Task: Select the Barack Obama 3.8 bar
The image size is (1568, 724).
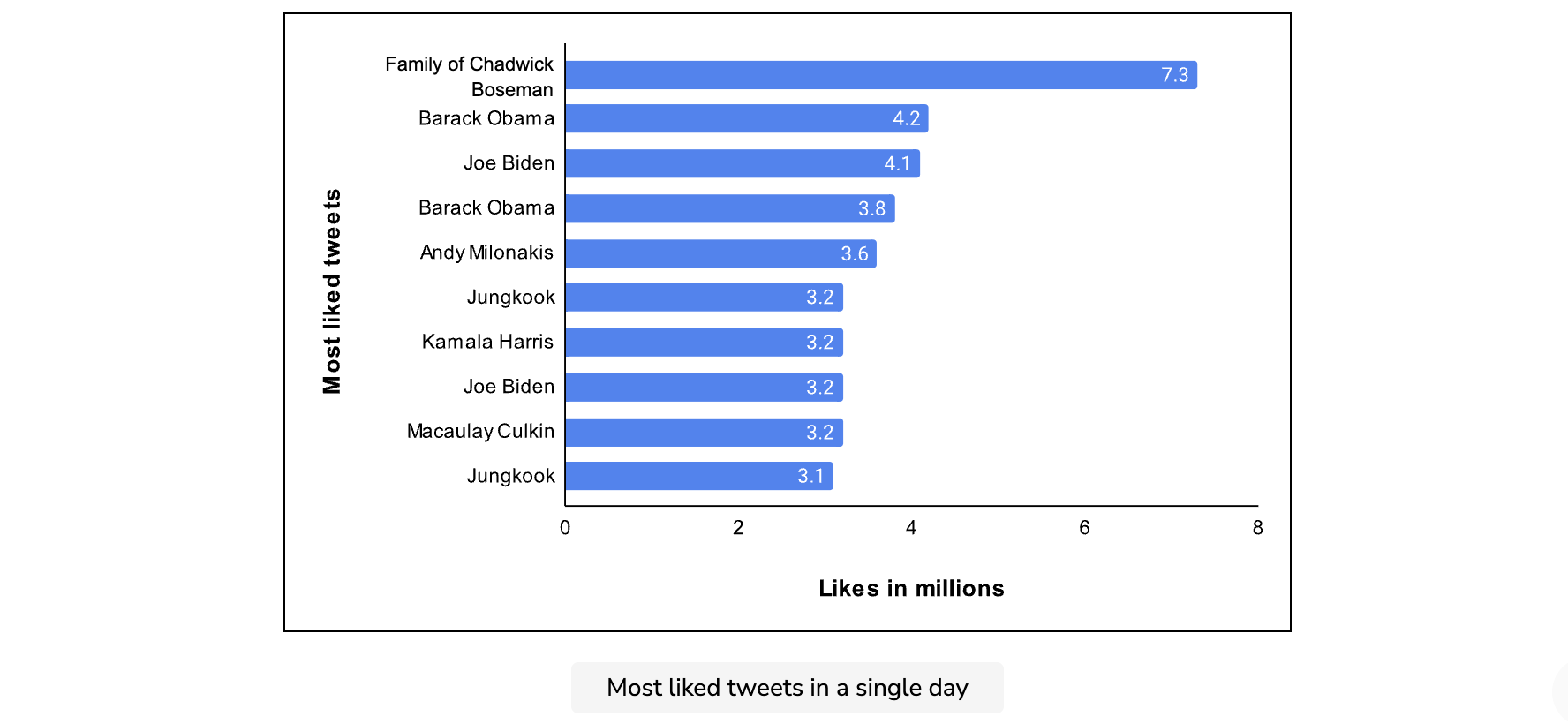Action: pos(730,208)
